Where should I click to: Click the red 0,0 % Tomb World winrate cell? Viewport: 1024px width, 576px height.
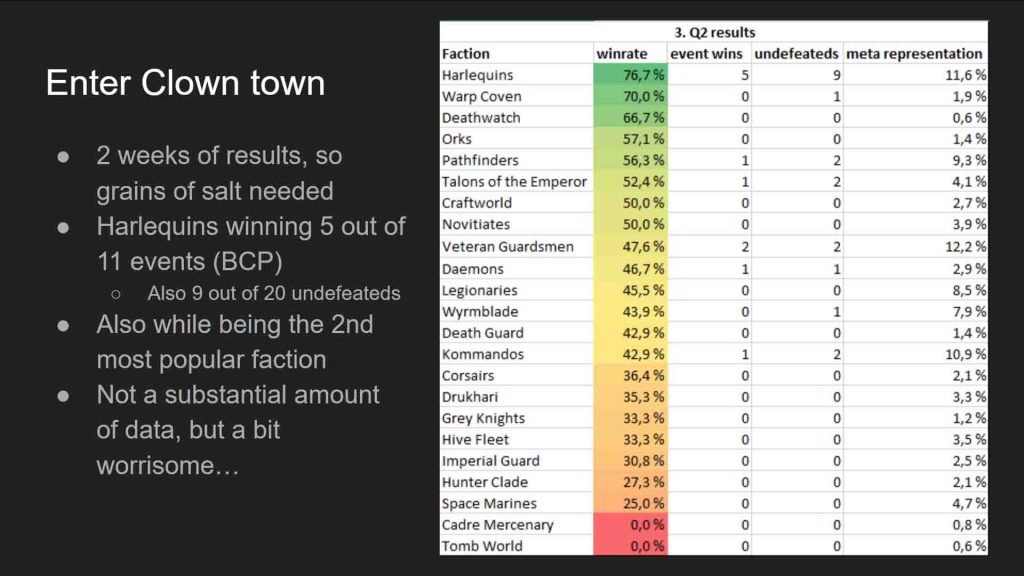(630, 546)
